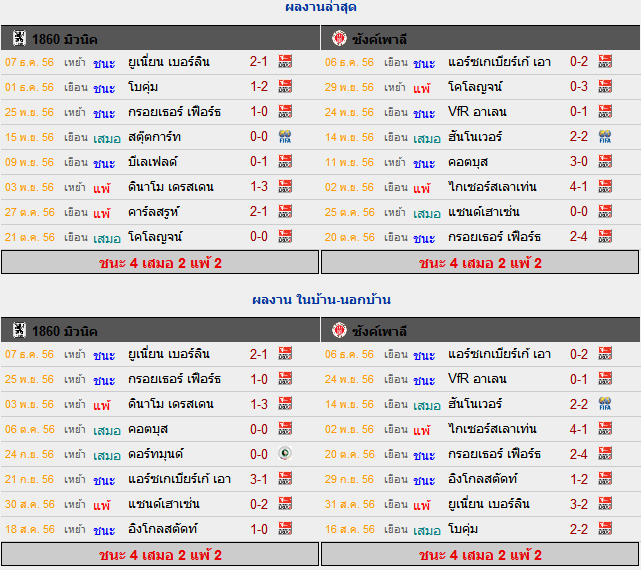Click the league icon on the โคโลญจน์ 0-3 row
Screen dimensions: 641x570
point(605,87)
